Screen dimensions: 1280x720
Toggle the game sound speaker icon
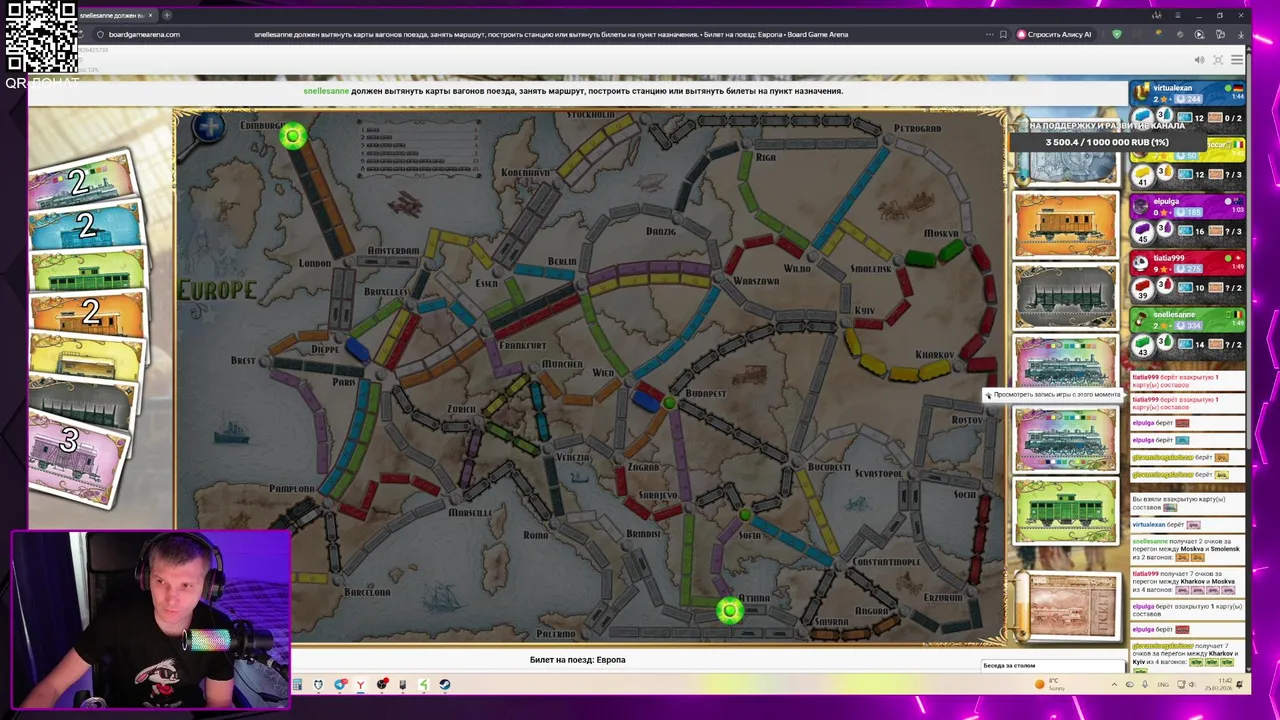[x=1199, y=60]
